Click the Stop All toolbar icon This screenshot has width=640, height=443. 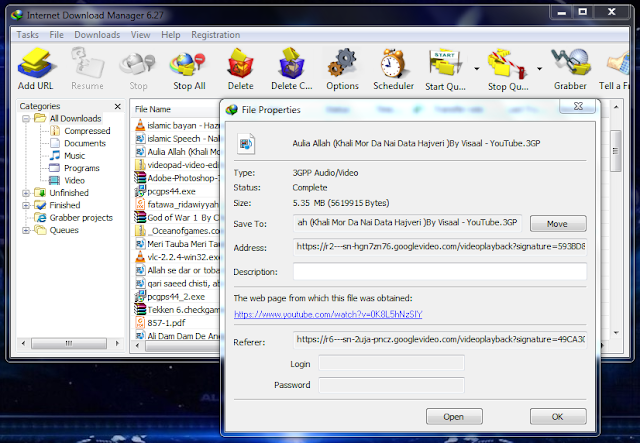(x=189, y=69)
